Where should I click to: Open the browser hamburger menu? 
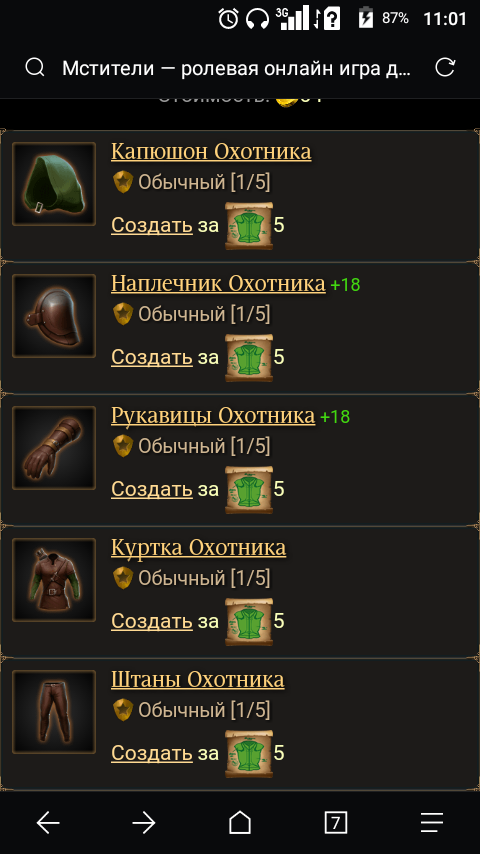pos(432,822)
